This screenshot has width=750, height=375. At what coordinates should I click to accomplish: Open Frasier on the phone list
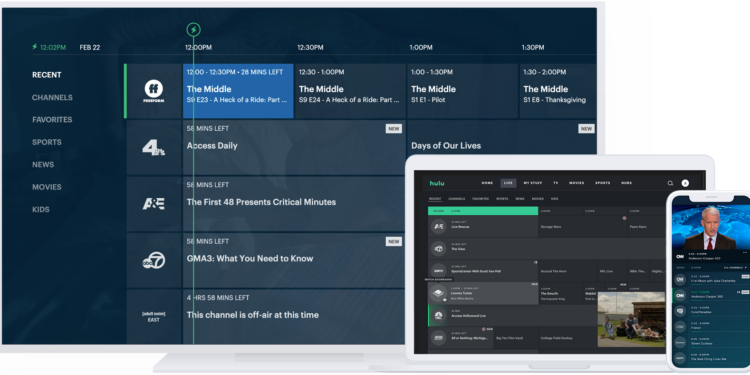point(711,326)
